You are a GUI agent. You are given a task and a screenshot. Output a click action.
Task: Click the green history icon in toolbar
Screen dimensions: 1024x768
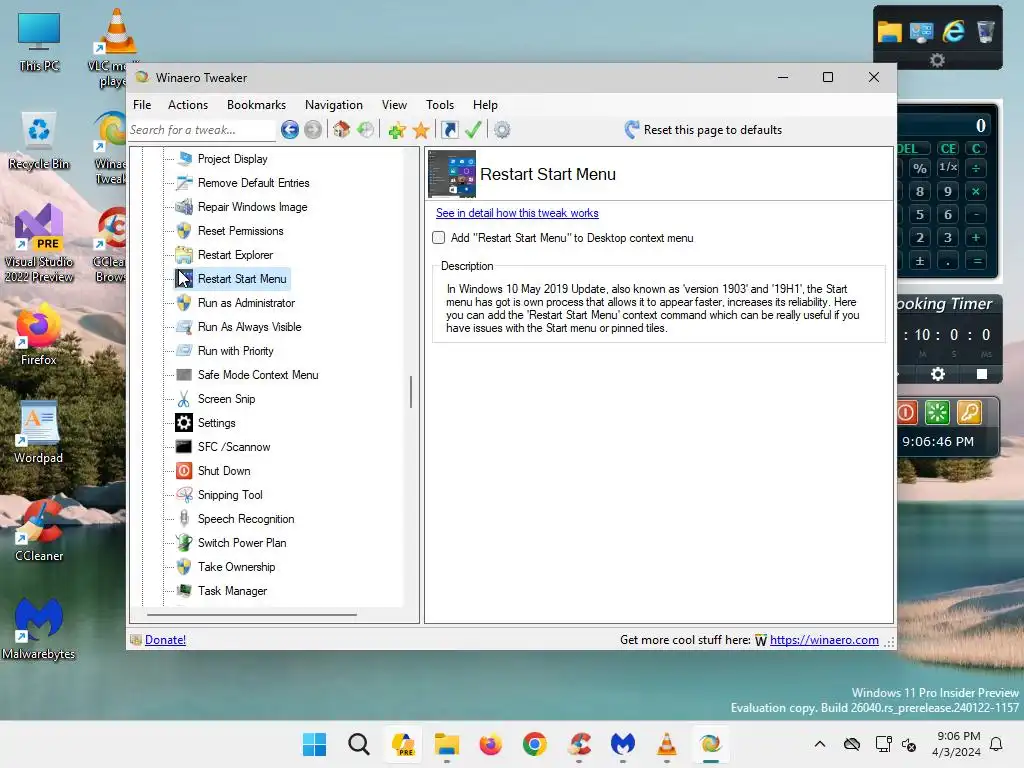click(x=366, y=129)
